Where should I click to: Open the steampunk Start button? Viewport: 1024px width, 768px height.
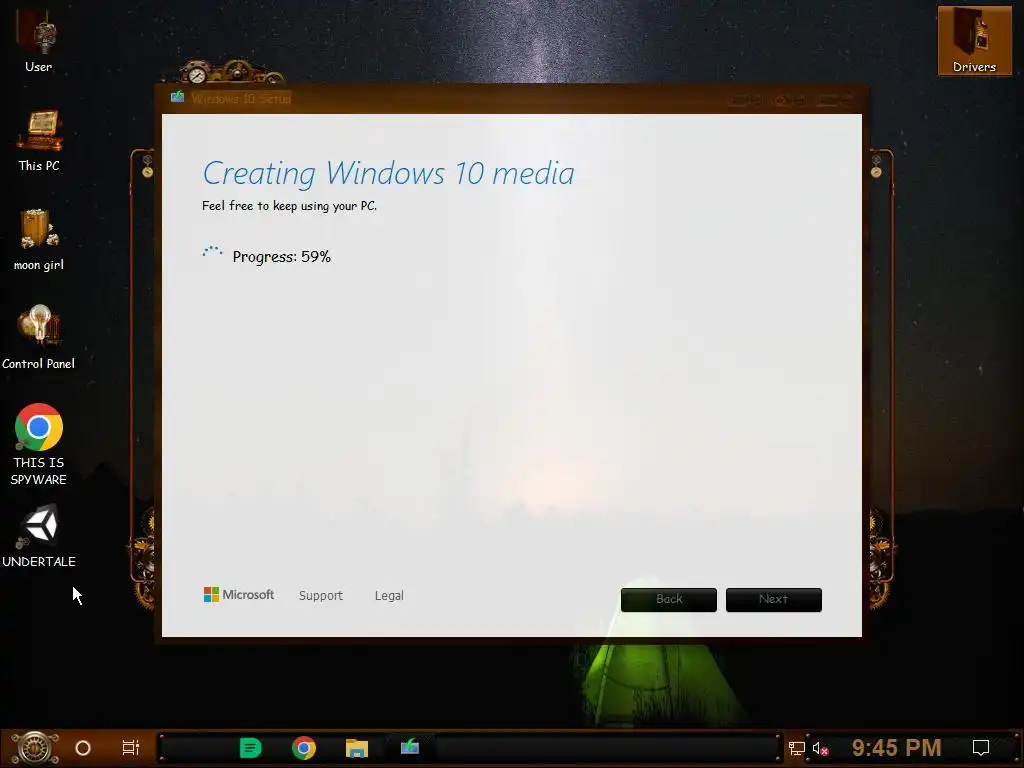(x=34, y=748)
